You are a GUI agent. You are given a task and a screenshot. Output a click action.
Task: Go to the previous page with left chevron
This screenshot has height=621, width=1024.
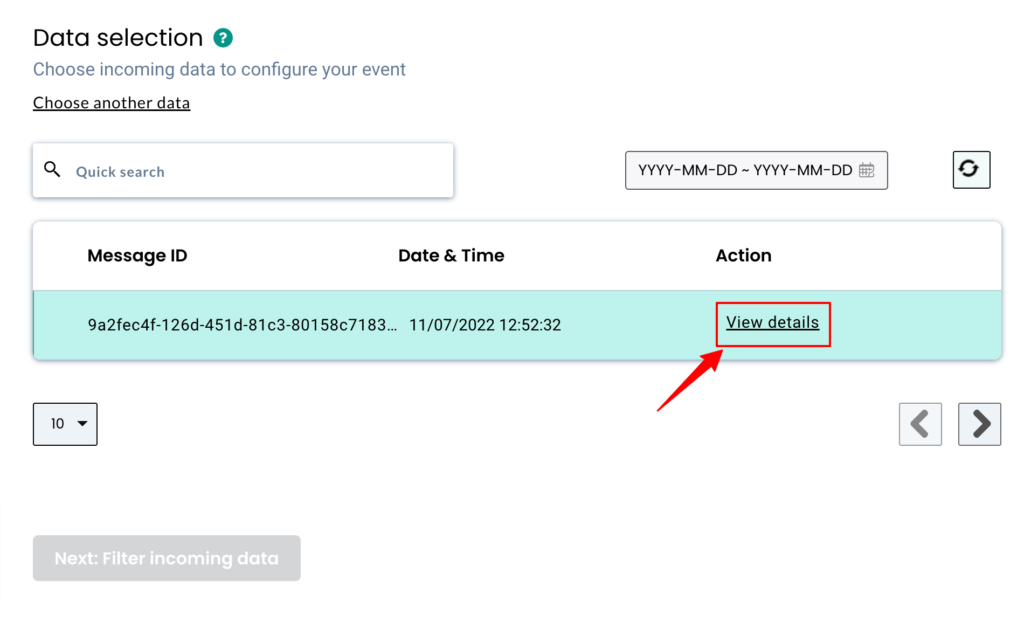(920, 424)
